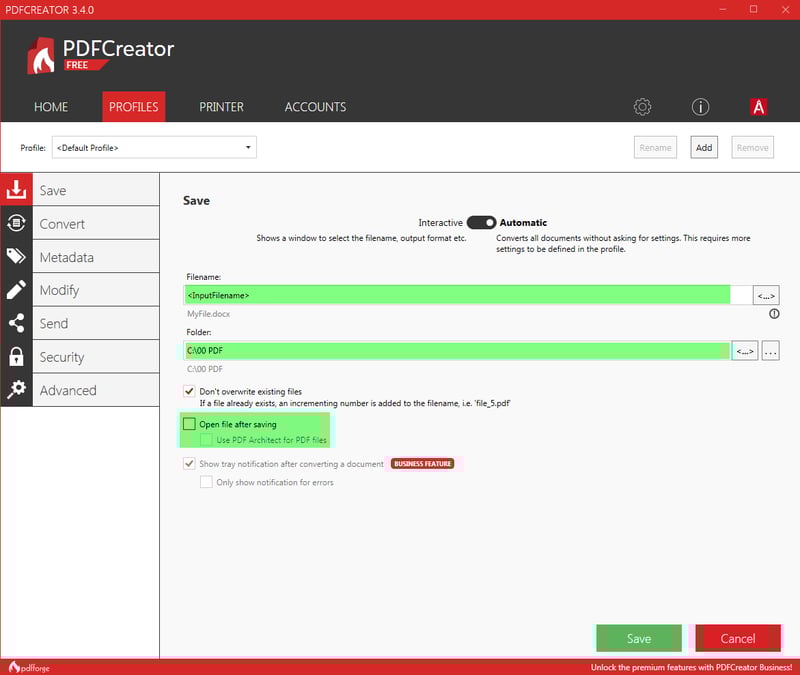The image size is (800, 675).
Task: Go to the HOME tab
Action: 51,107
